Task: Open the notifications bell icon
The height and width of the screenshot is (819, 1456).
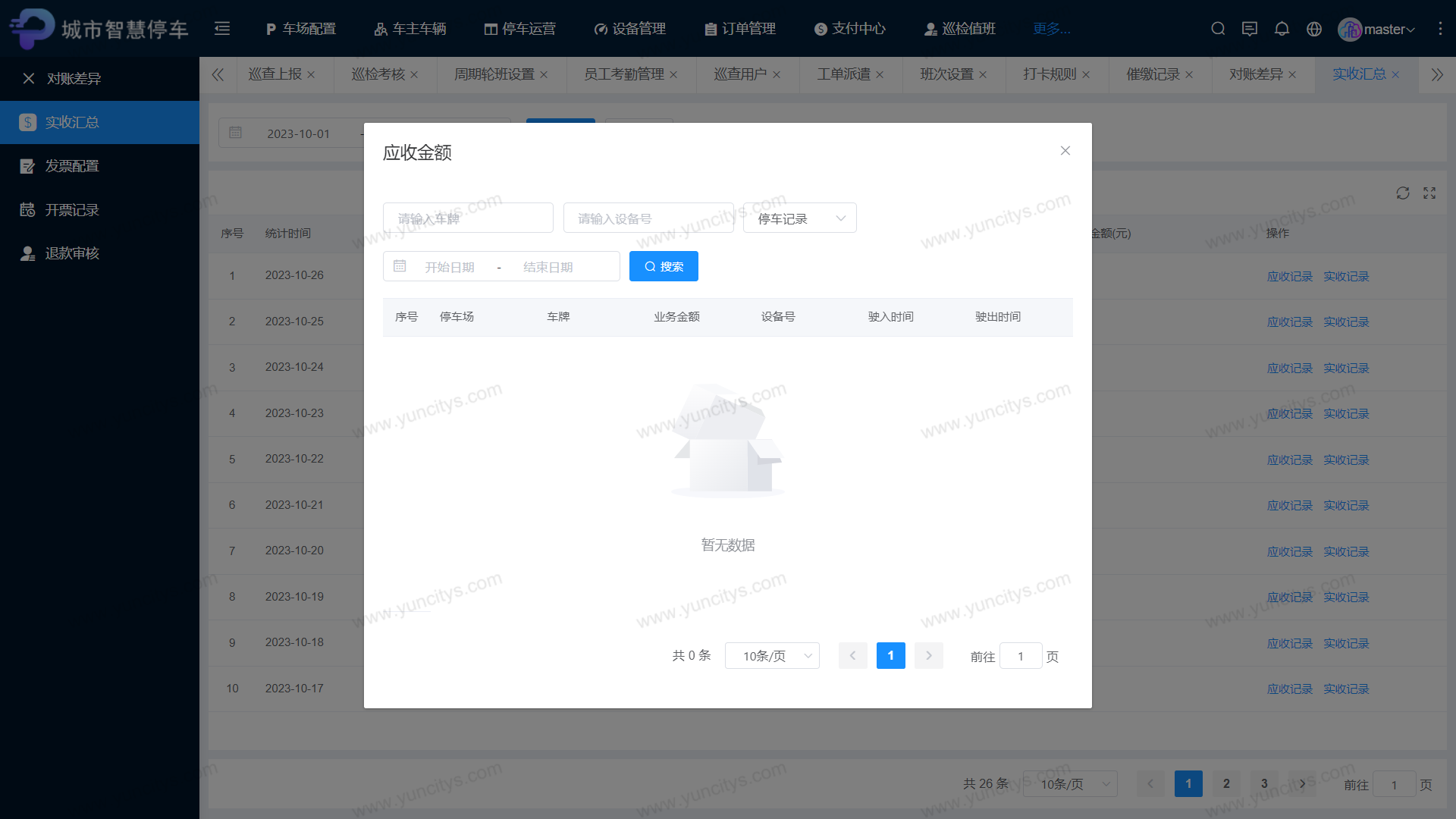Action: coord(1282,29)
